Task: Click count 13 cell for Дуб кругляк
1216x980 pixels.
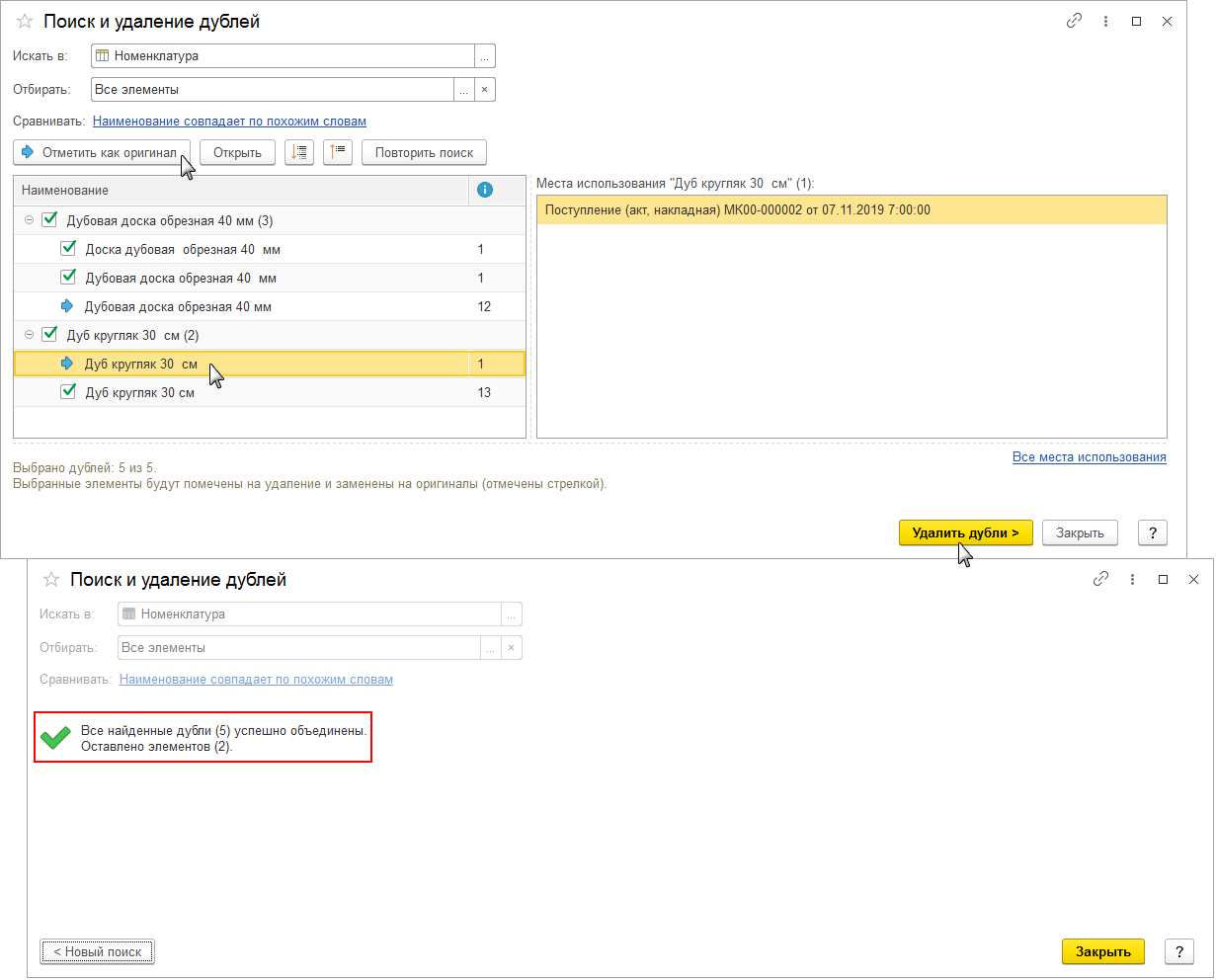Action: tap(496, 392)
